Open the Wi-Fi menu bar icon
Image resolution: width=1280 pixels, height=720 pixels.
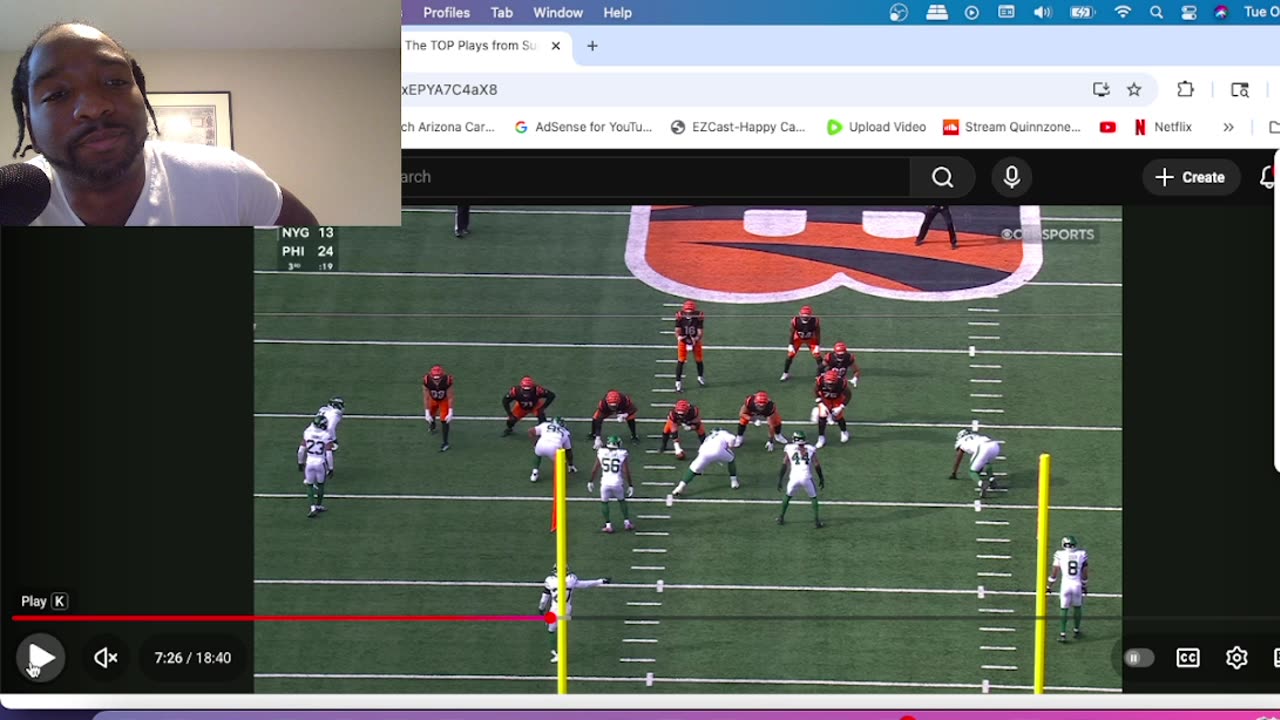[x=1122, y=13]
